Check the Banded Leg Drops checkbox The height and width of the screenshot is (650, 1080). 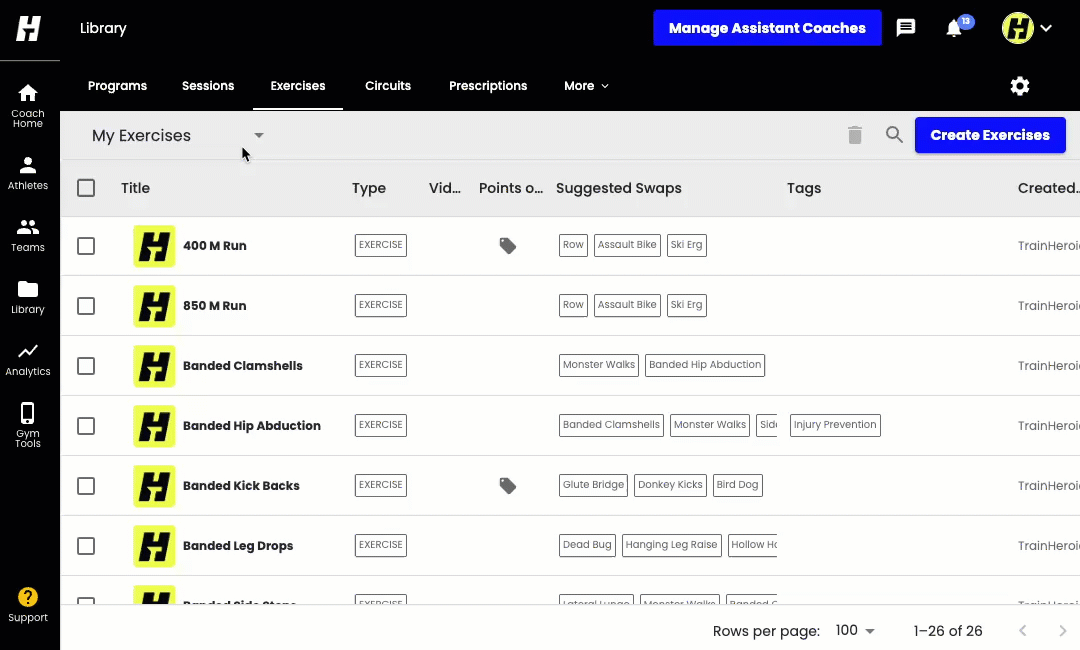(x=86, y=546)
